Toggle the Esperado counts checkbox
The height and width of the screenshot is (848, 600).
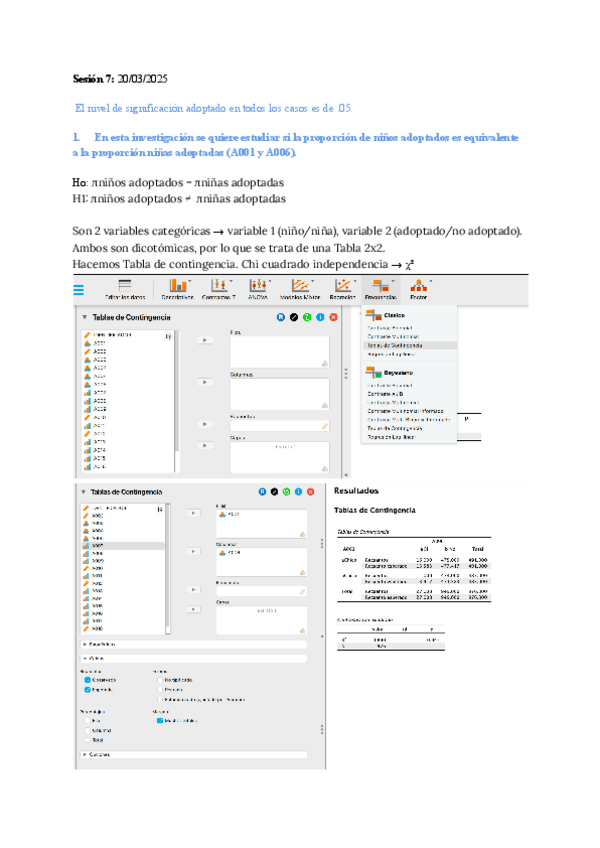coord(88,690)
